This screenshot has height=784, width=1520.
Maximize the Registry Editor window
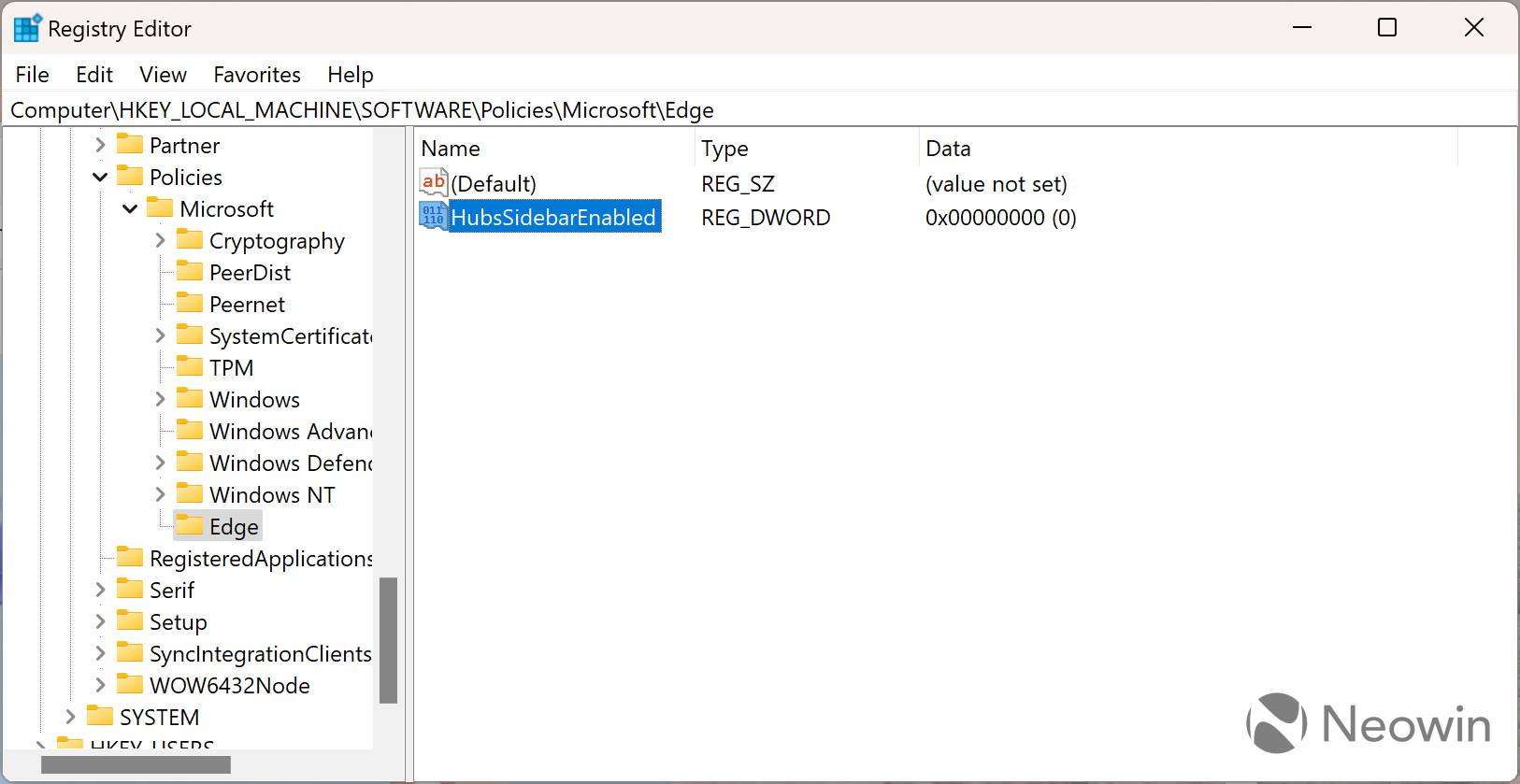1387,27
